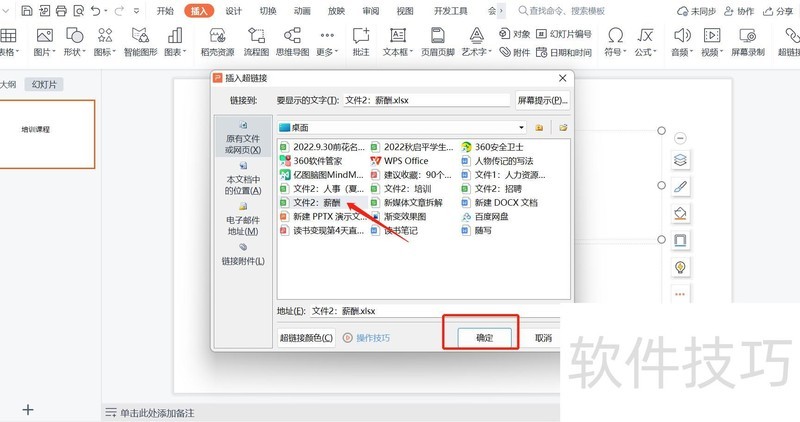Click the 日期和时间 button
The image size is (800, 422).
tap(563, 52)
